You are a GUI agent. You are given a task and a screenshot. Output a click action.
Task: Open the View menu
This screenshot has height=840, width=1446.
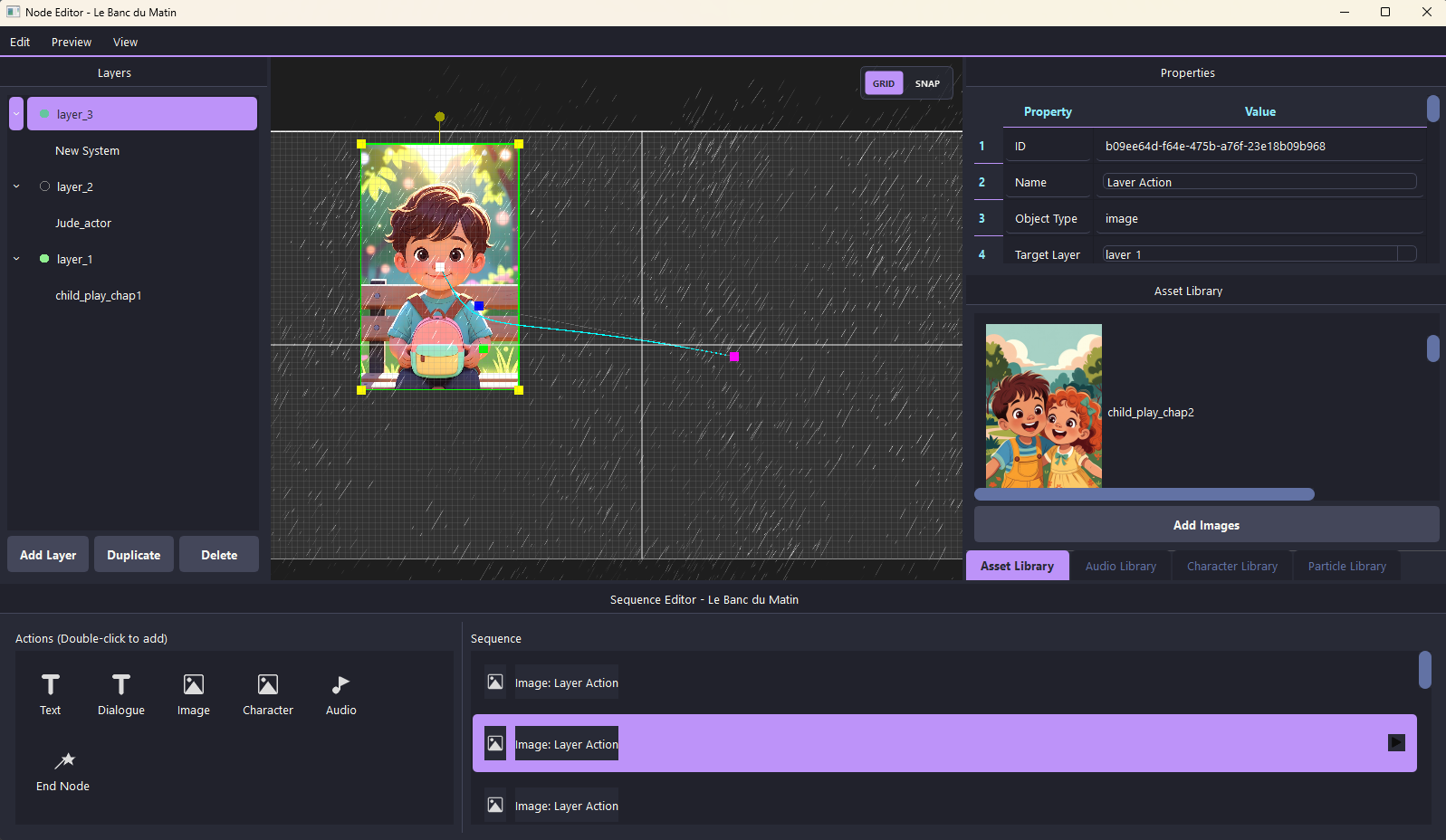pyautogui.click(x=125, y=42)
